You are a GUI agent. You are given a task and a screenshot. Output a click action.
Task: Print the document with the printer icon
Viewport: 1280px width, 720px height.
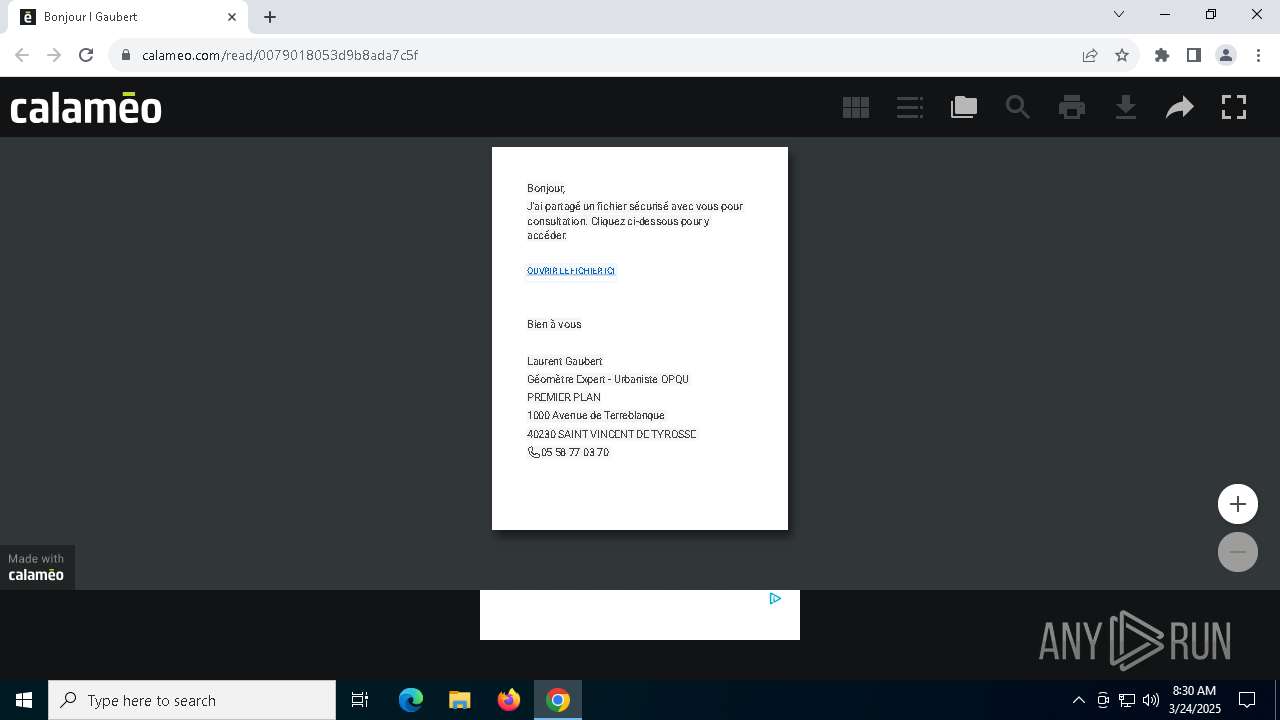click(1072, 107)
